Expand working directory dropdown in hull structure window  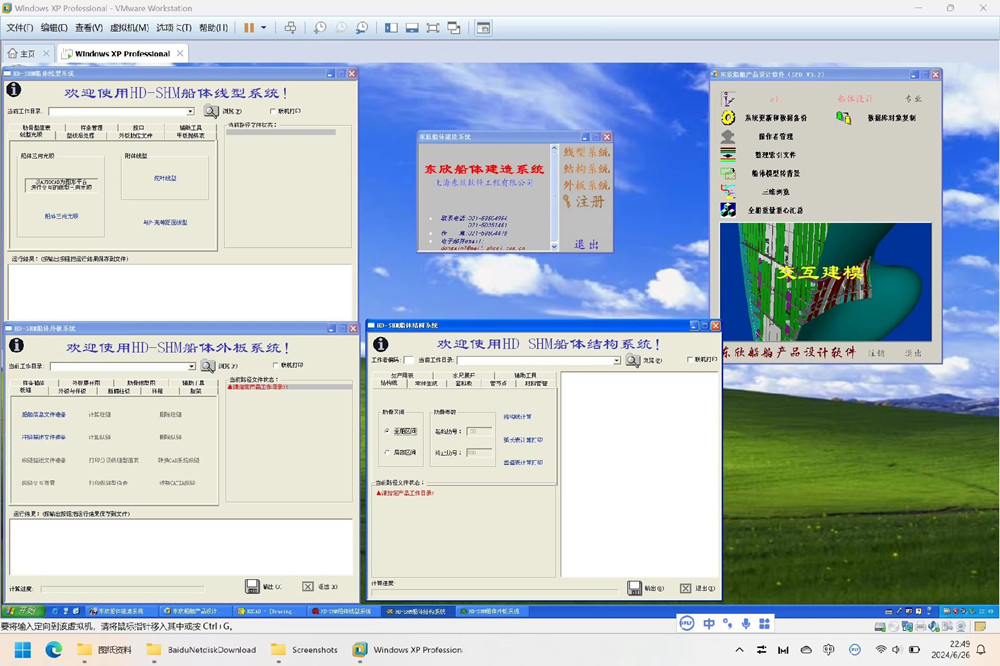[617, 360]
